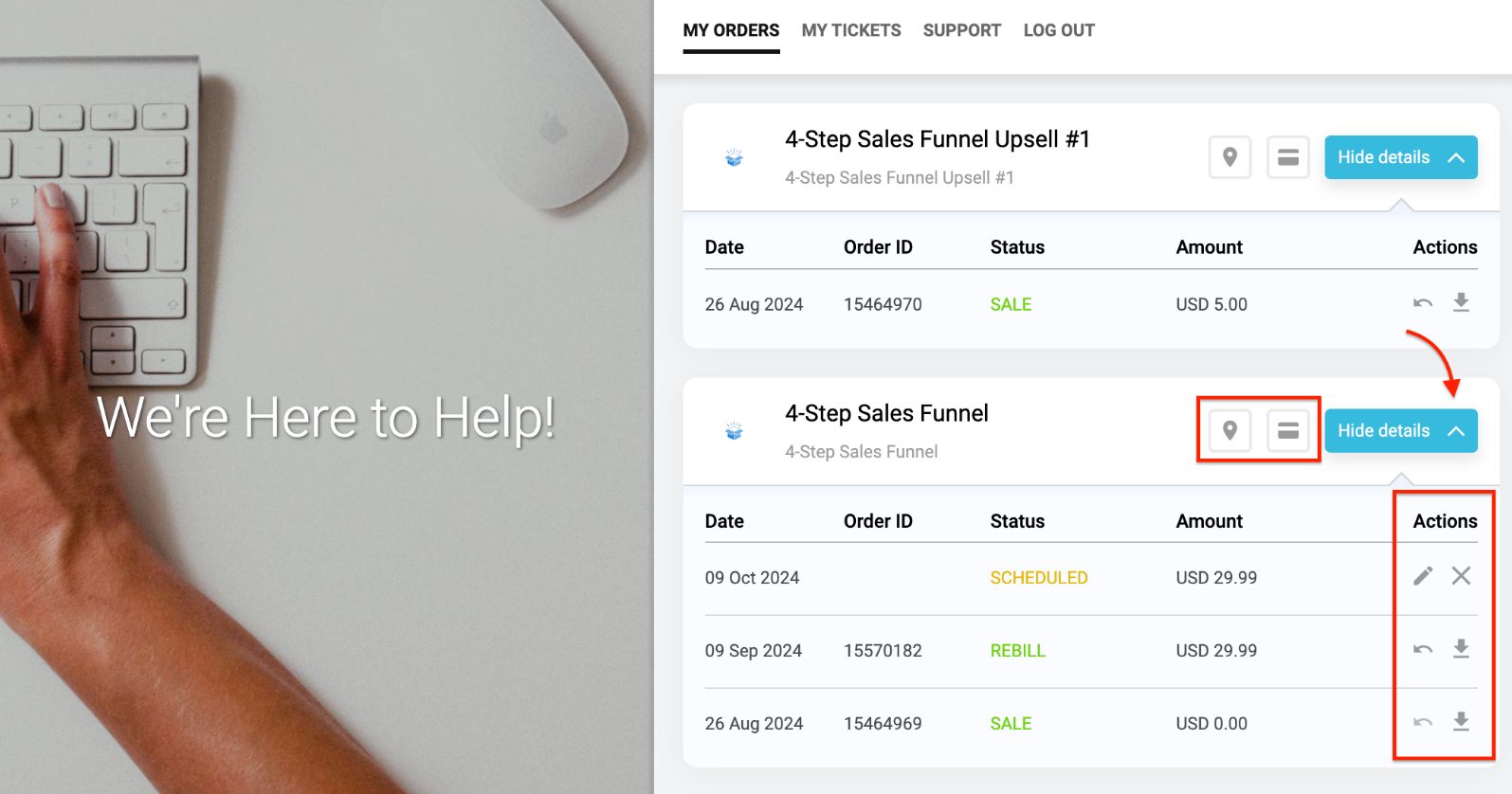Click order ID 15570182
The width and height of the screenshot is (1512, 794).
coord(883,651)
